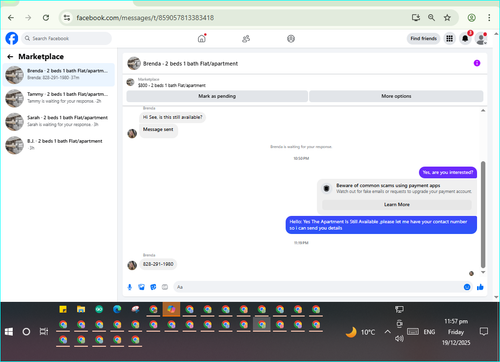Click the Search Facebook field
This screenshot has height=362, width=500.
pyautogui.click(x=67, y=38)
